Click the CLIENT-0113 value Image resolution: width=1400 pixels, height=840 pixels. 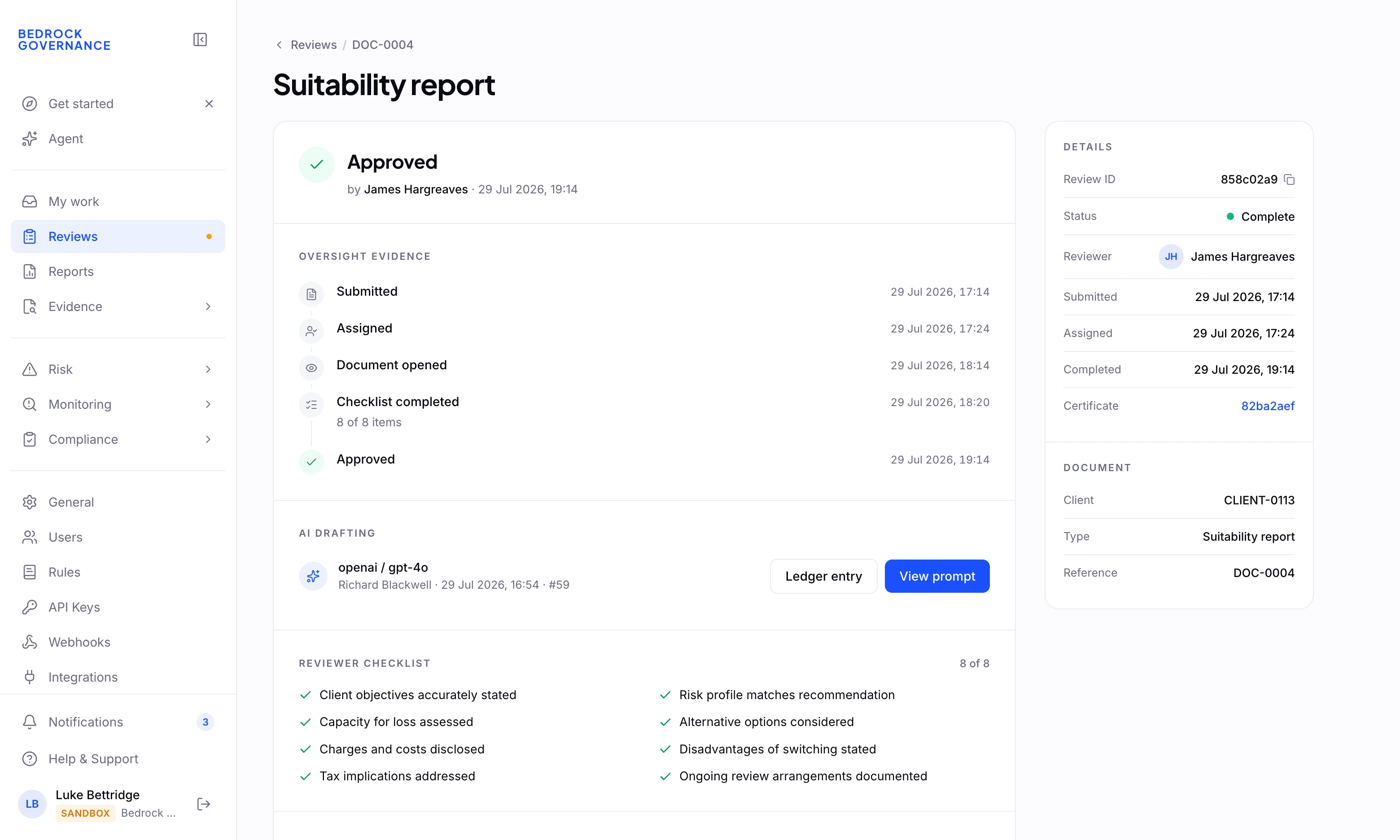coord(1259,500)
